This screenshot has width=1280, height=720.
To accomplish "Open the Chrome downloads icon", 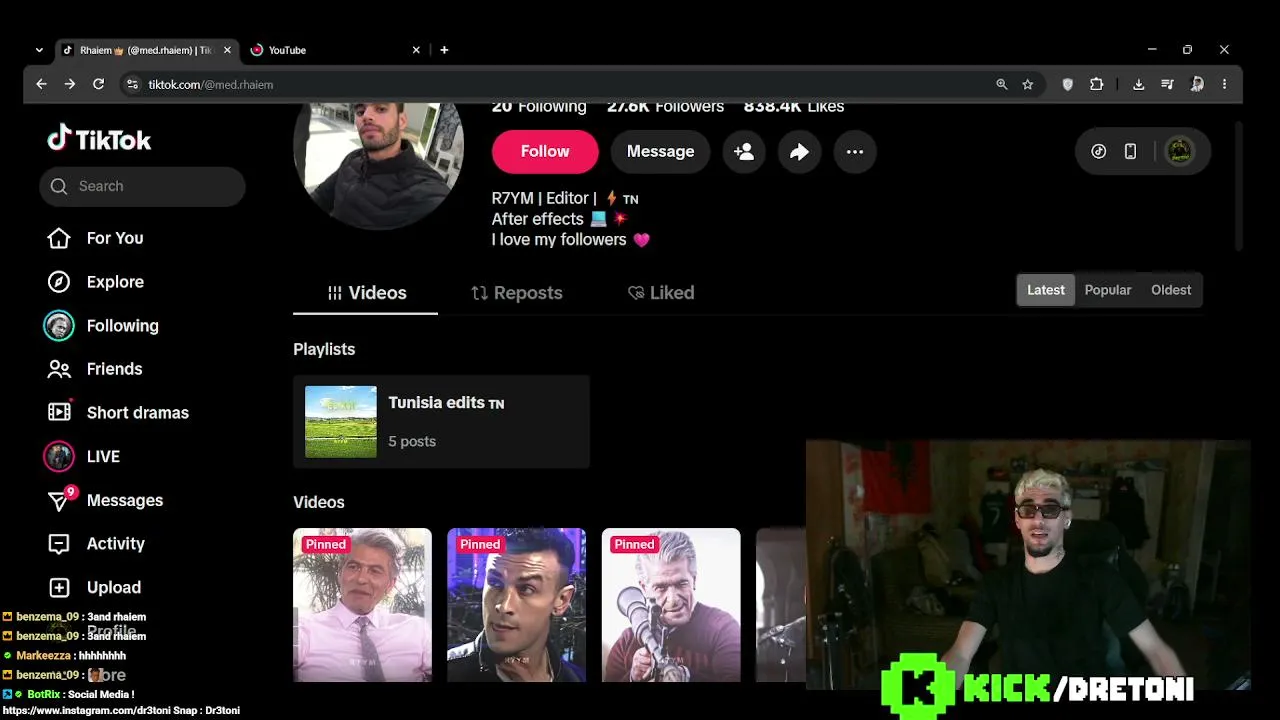I will 1138,84.
